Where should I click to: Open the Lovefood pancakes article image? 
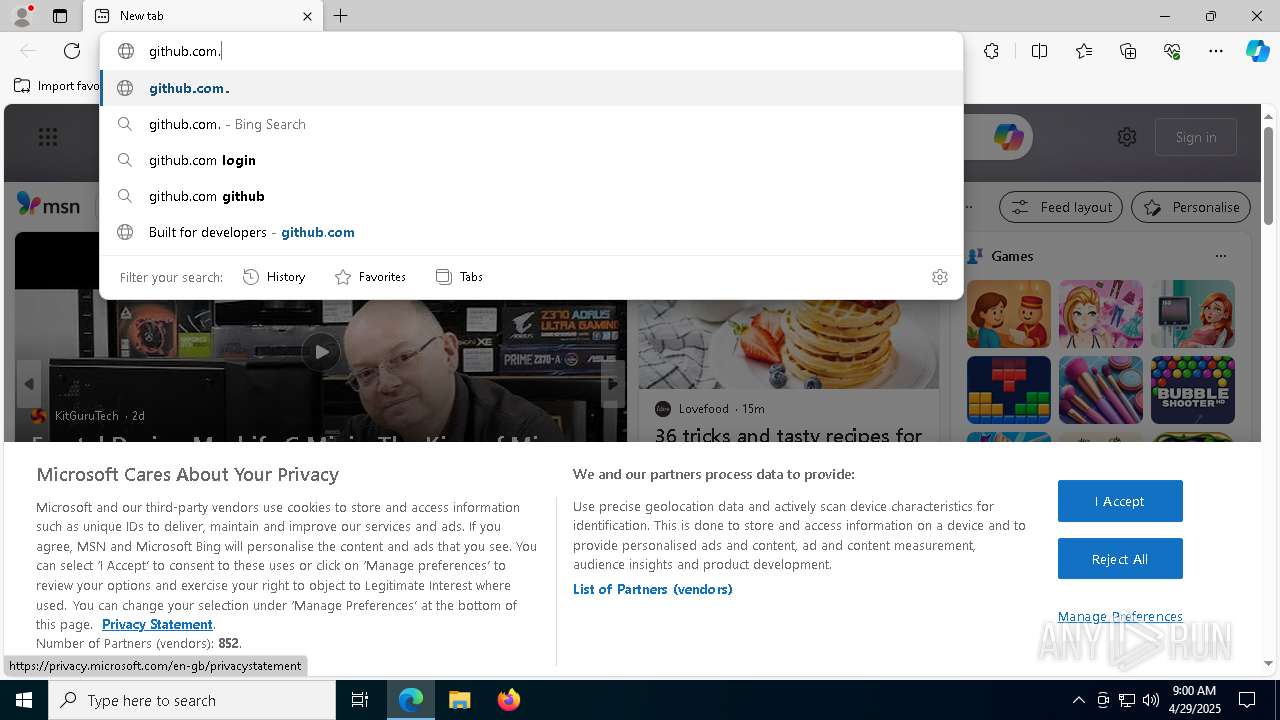tap(789, 344)
